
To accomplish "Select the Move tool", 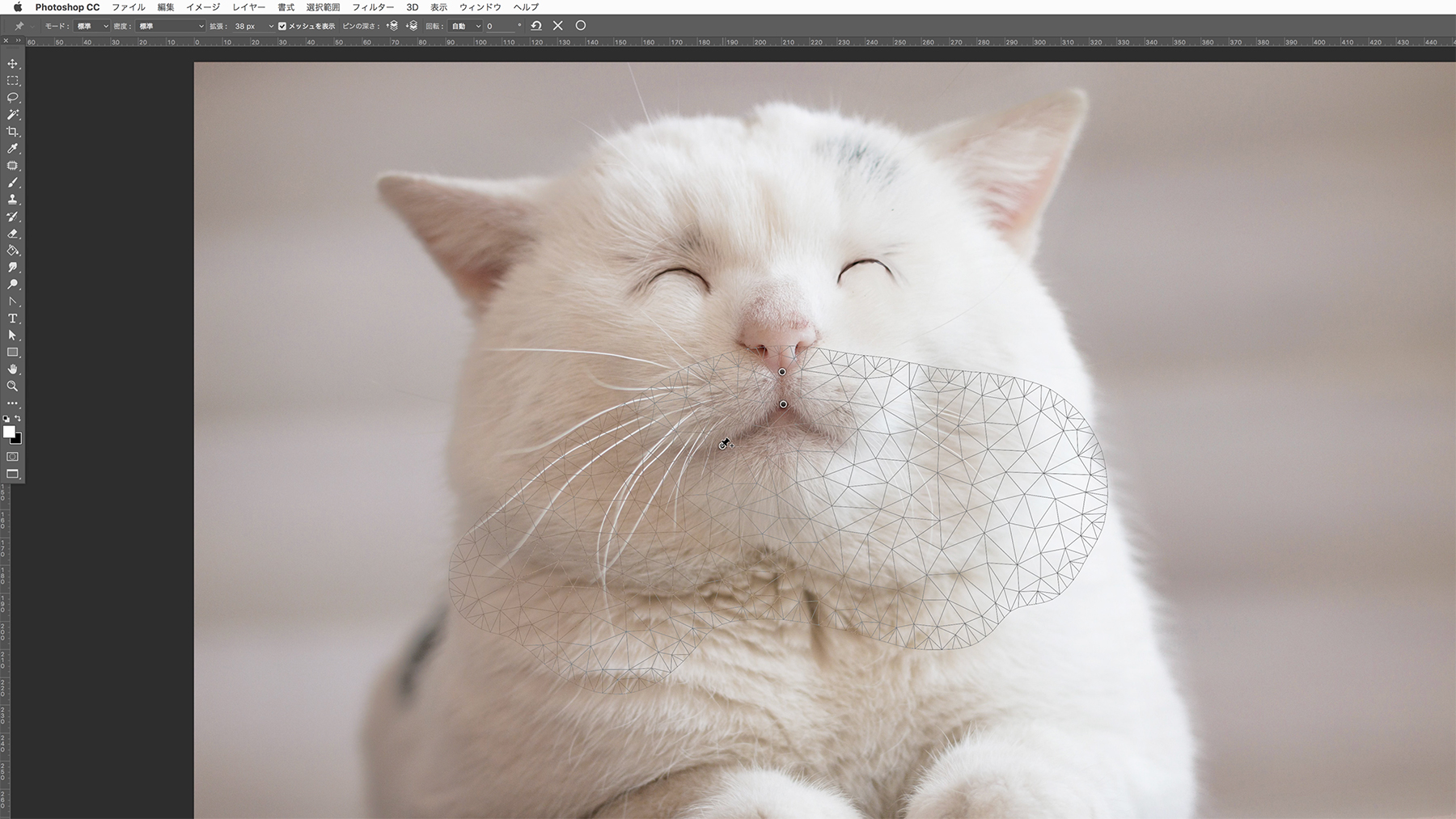I will 12,64.
